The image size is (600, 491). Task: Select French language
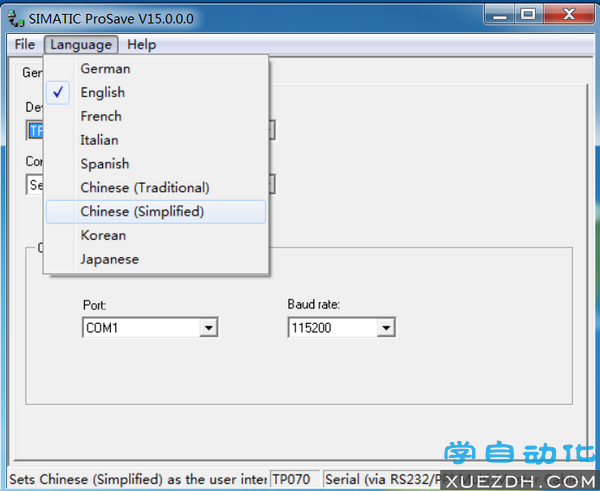[x=156, y=116]
